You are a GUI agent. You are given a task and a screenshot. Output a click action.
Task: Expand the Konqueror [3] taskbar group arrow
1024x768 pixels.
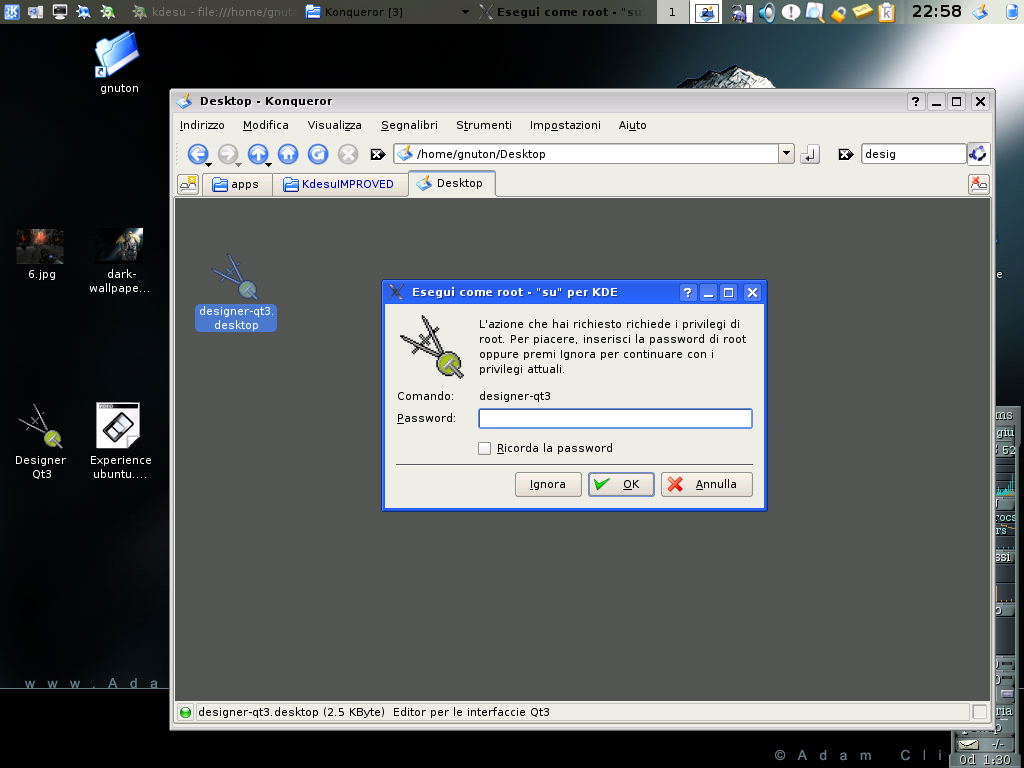pyautogui.click(x=465, y=12)
